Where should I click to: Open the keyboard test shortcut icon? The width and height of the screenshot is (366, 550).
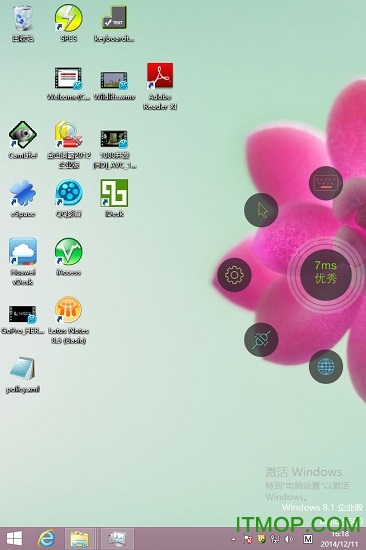pyautogui.click(x=114, y=24)
